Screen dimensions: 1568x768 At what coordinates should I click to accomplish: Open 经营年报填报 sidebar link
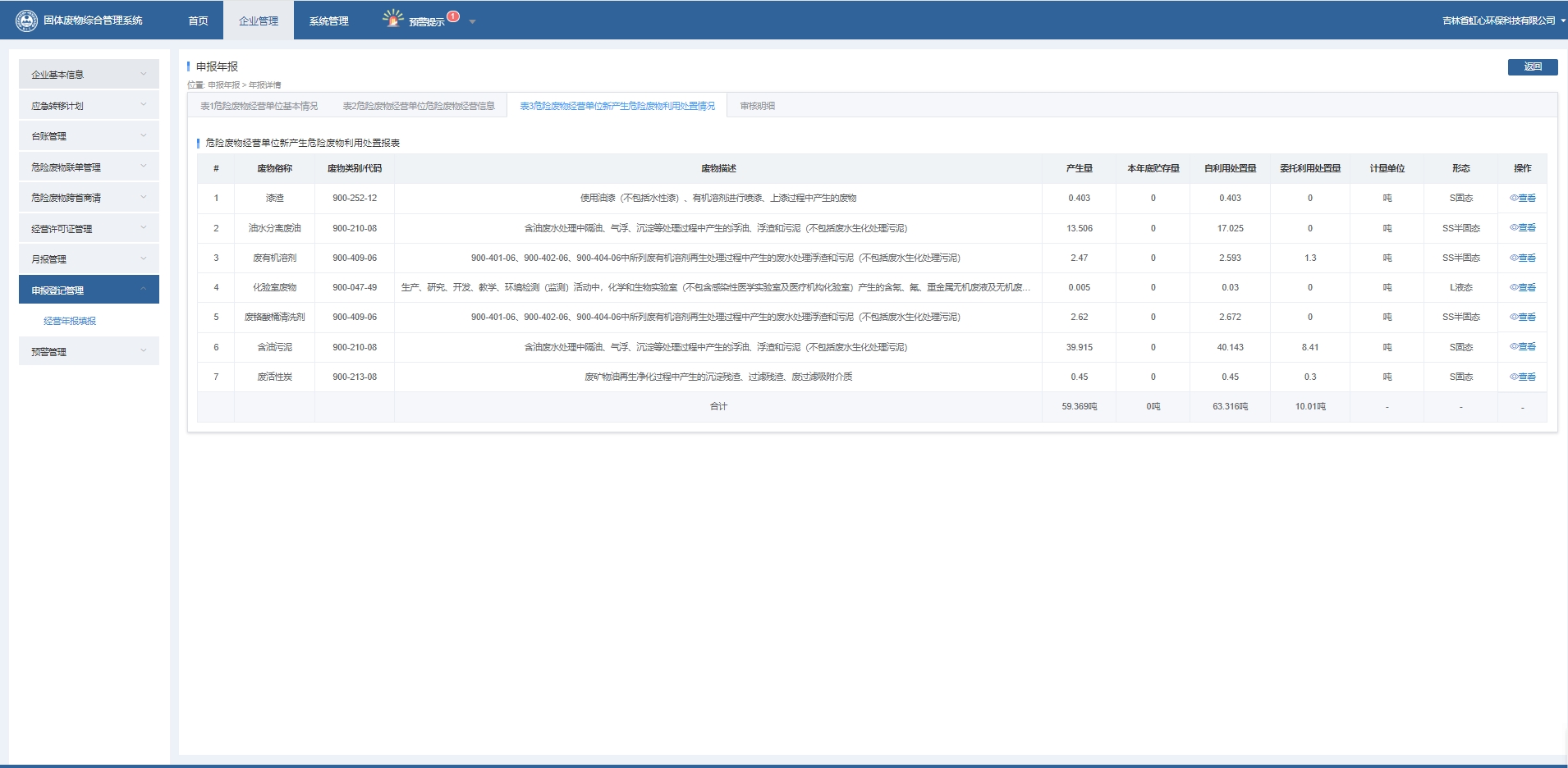click(70, 321)
